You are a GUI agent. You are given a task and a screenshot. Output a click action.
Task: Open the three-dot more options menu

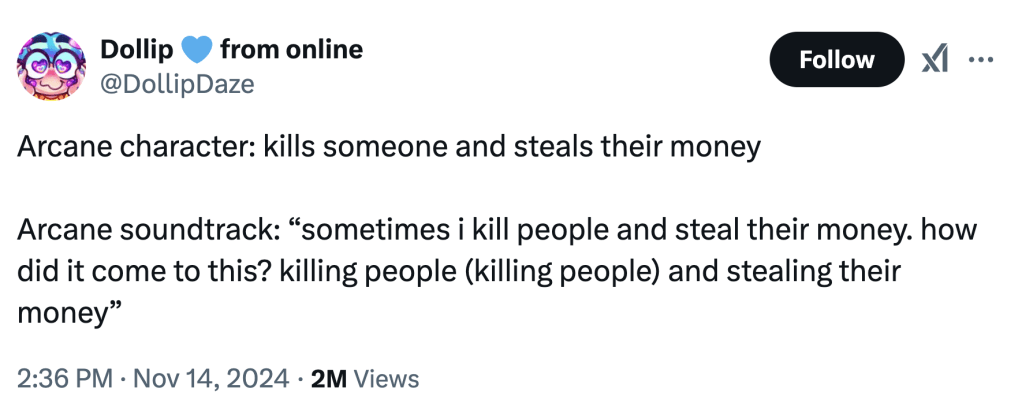982,60
